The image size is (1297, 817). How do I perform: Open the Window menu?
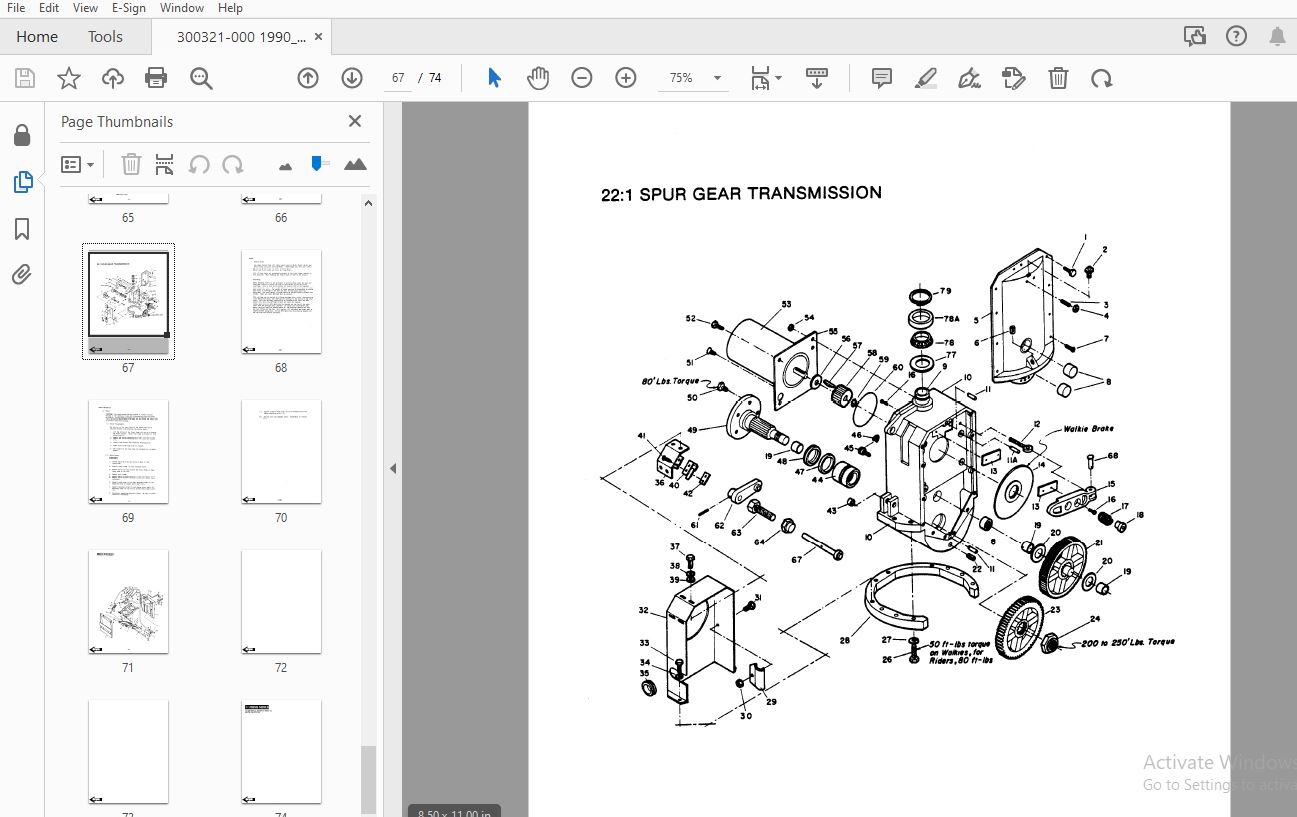tap(181, 8)
